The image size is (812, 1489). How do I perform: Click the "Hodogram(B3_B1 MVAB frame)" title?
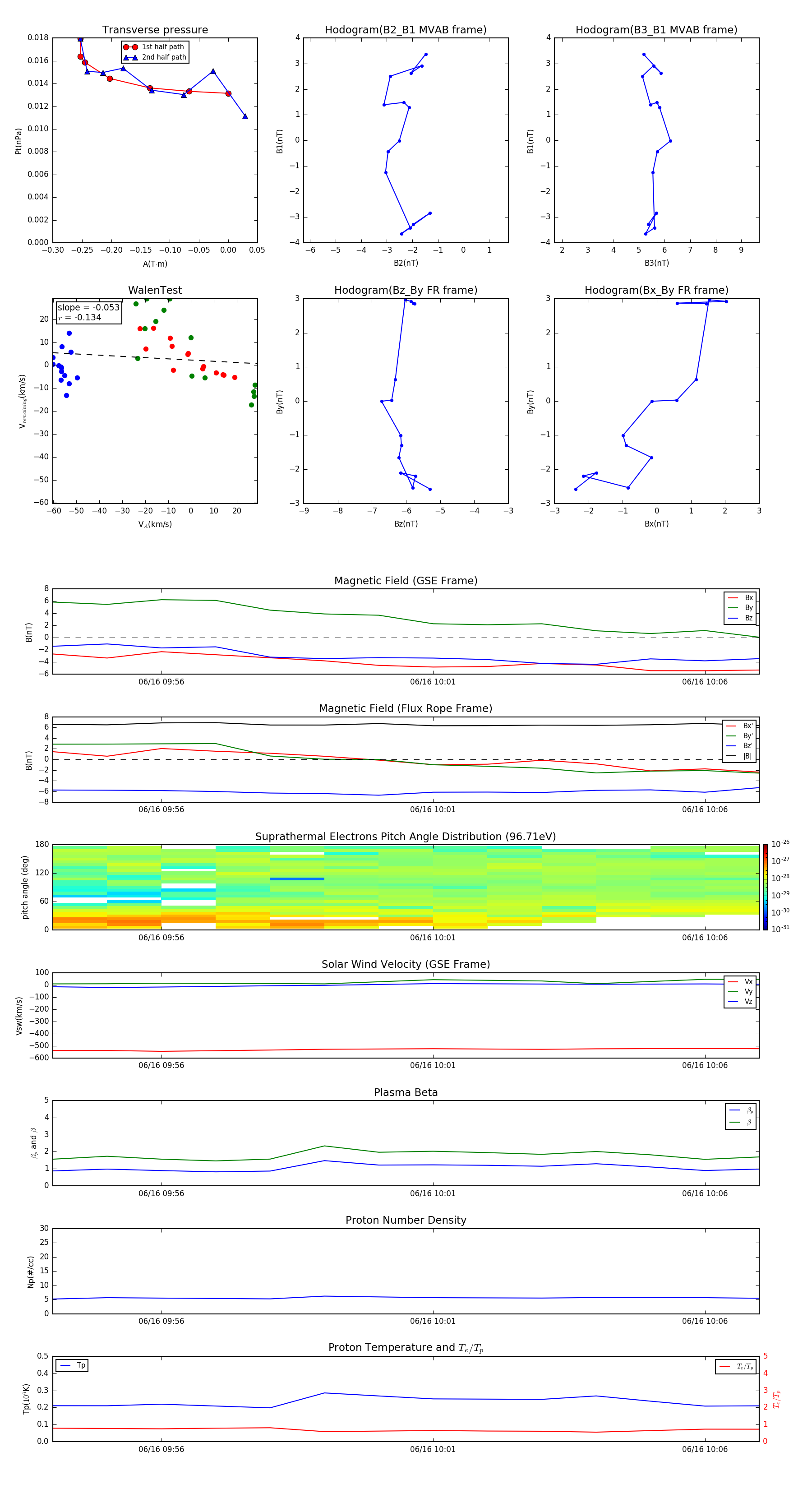point(656,30)
